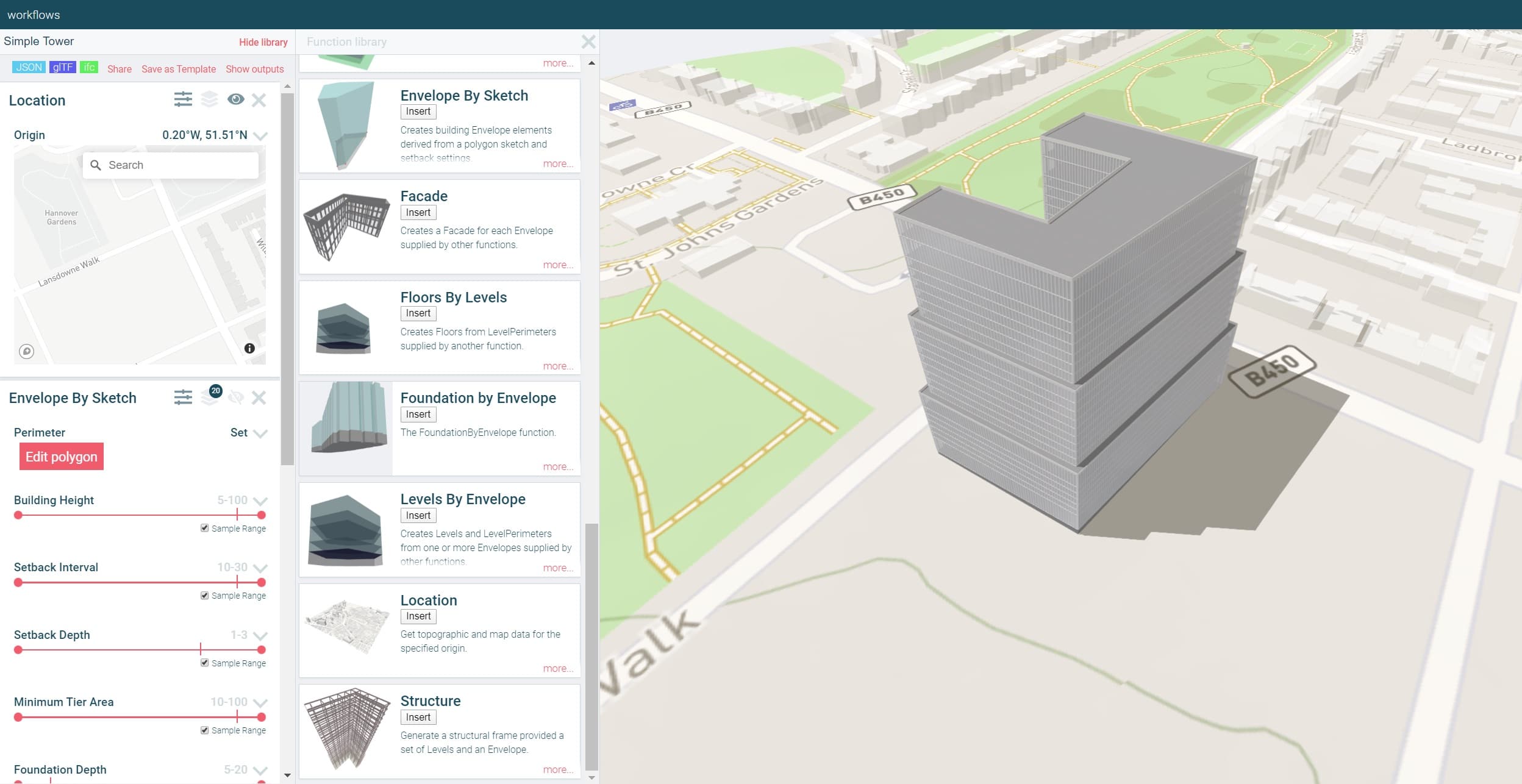Close the Function library panel
The image size is (1522, 784).
click(x=588, y=41)
